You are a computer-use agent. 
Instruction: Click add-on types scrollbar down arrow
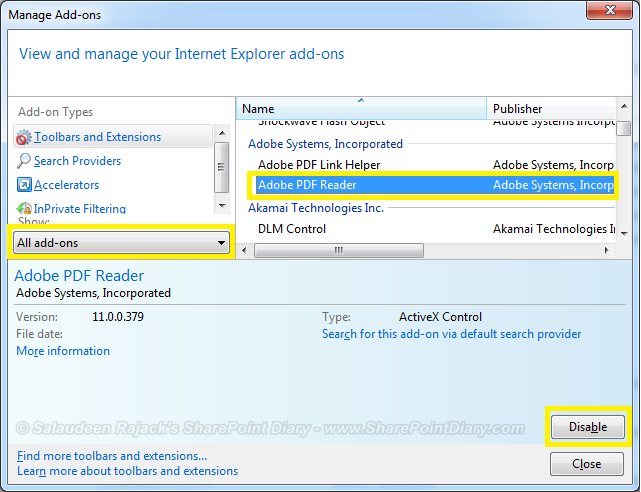pos(222,206)
